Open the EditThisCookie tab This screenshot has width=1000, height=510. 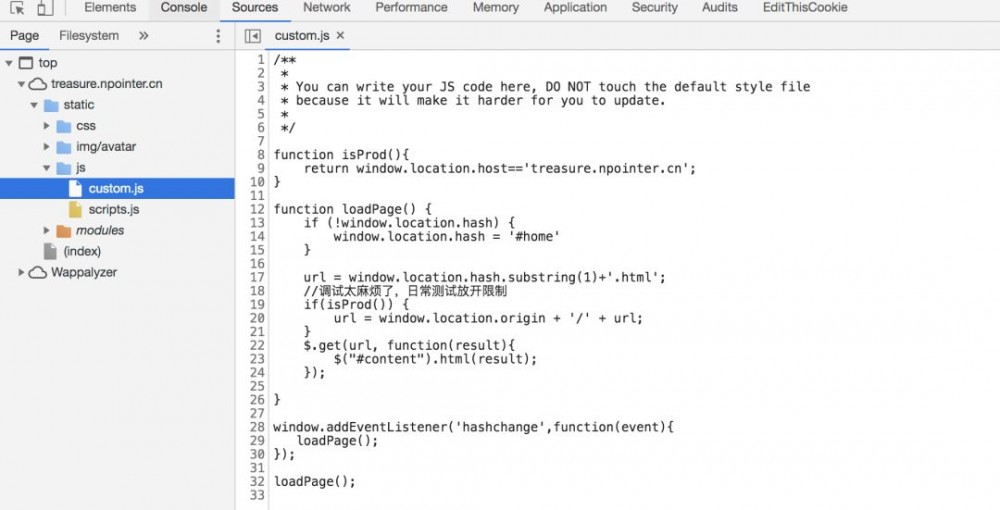click(805, 8)
